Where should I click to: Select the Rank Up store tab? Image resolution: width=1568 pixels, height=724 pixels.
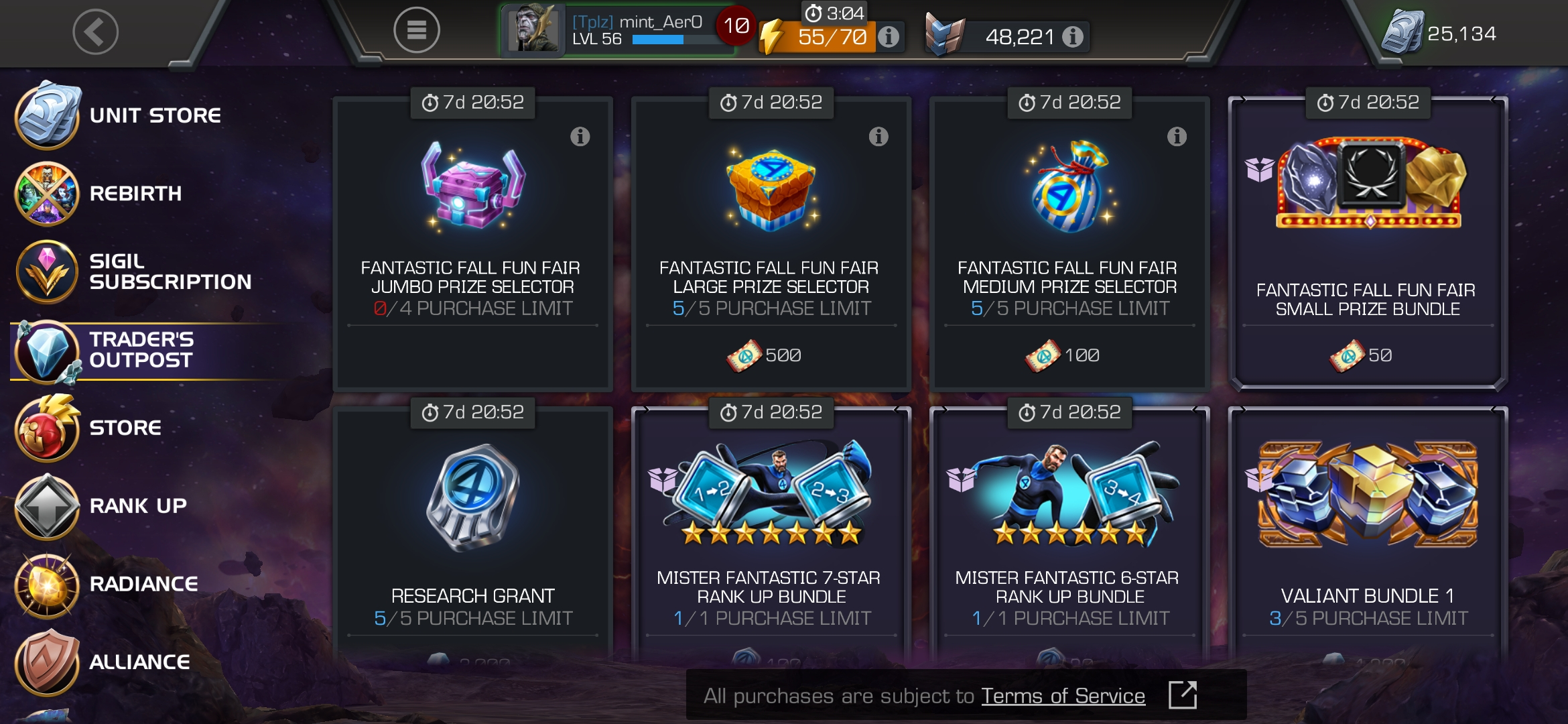101,506
